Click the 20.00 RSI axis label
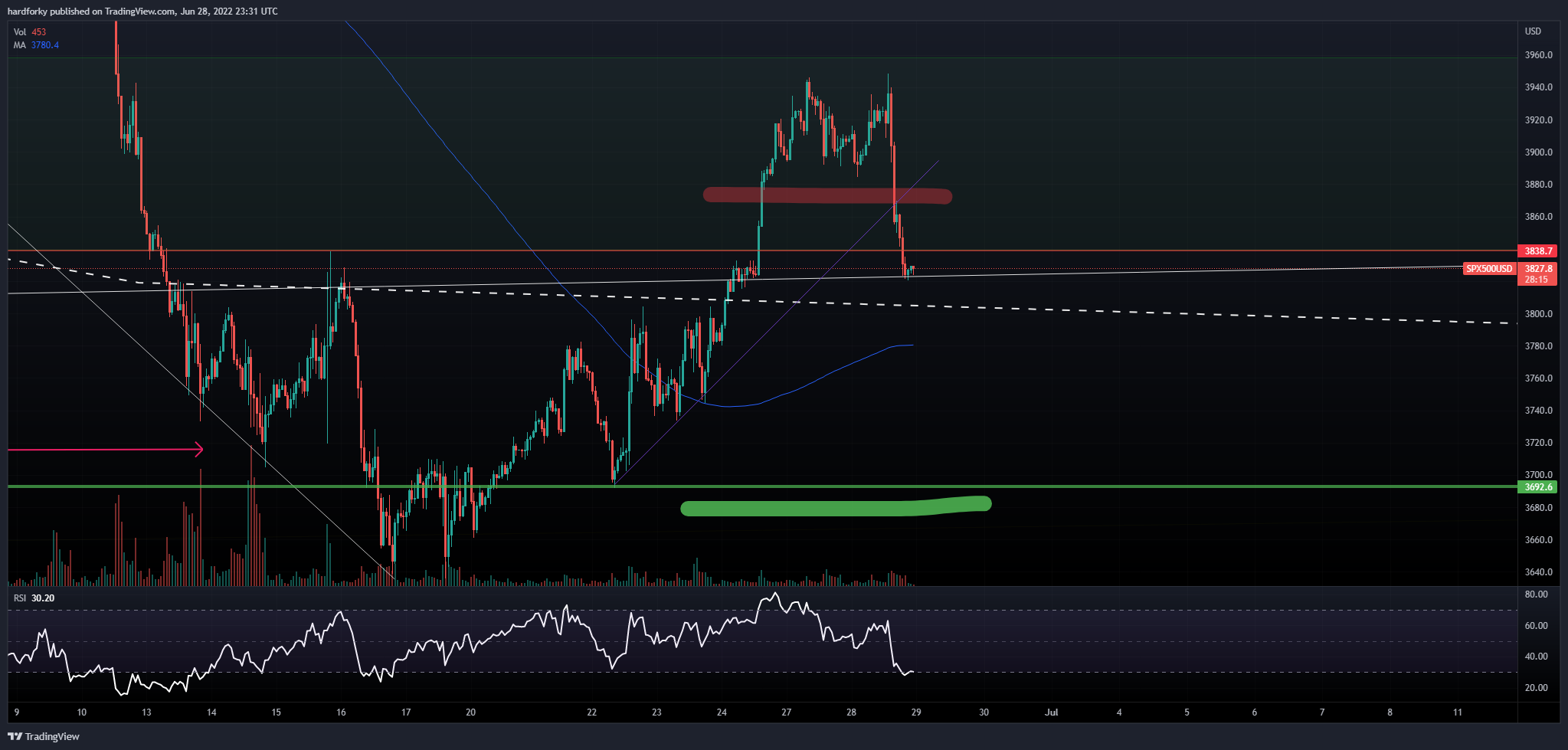 (x=1536, y=688)
